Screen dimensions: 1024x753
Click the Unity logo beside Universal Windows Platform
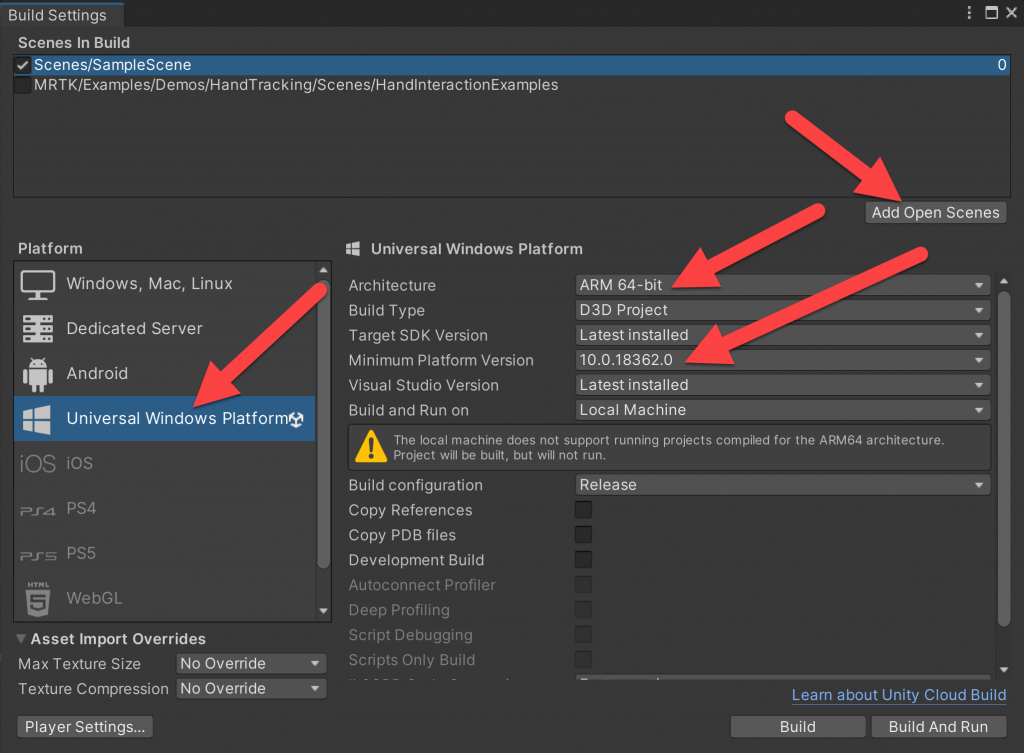pos(296,419)
